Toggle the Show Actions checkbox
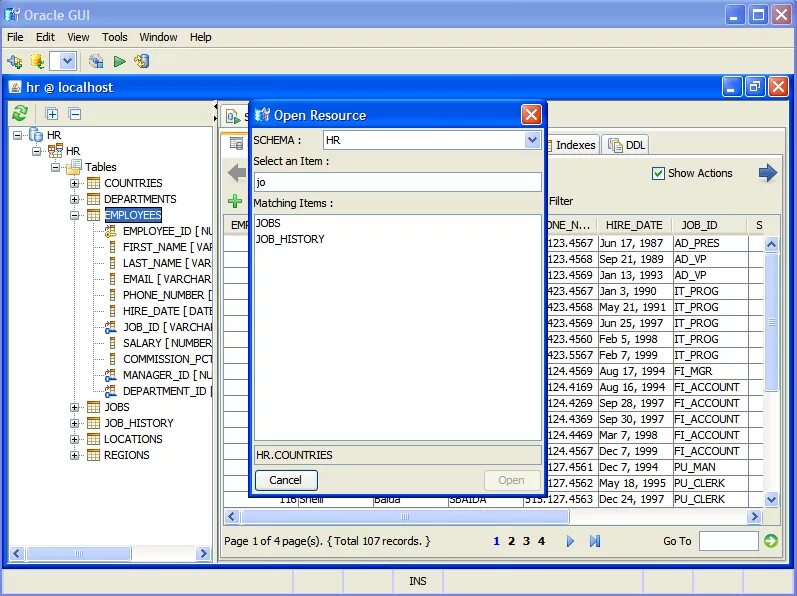The image size is (797, 596). (x=658, y=173)
